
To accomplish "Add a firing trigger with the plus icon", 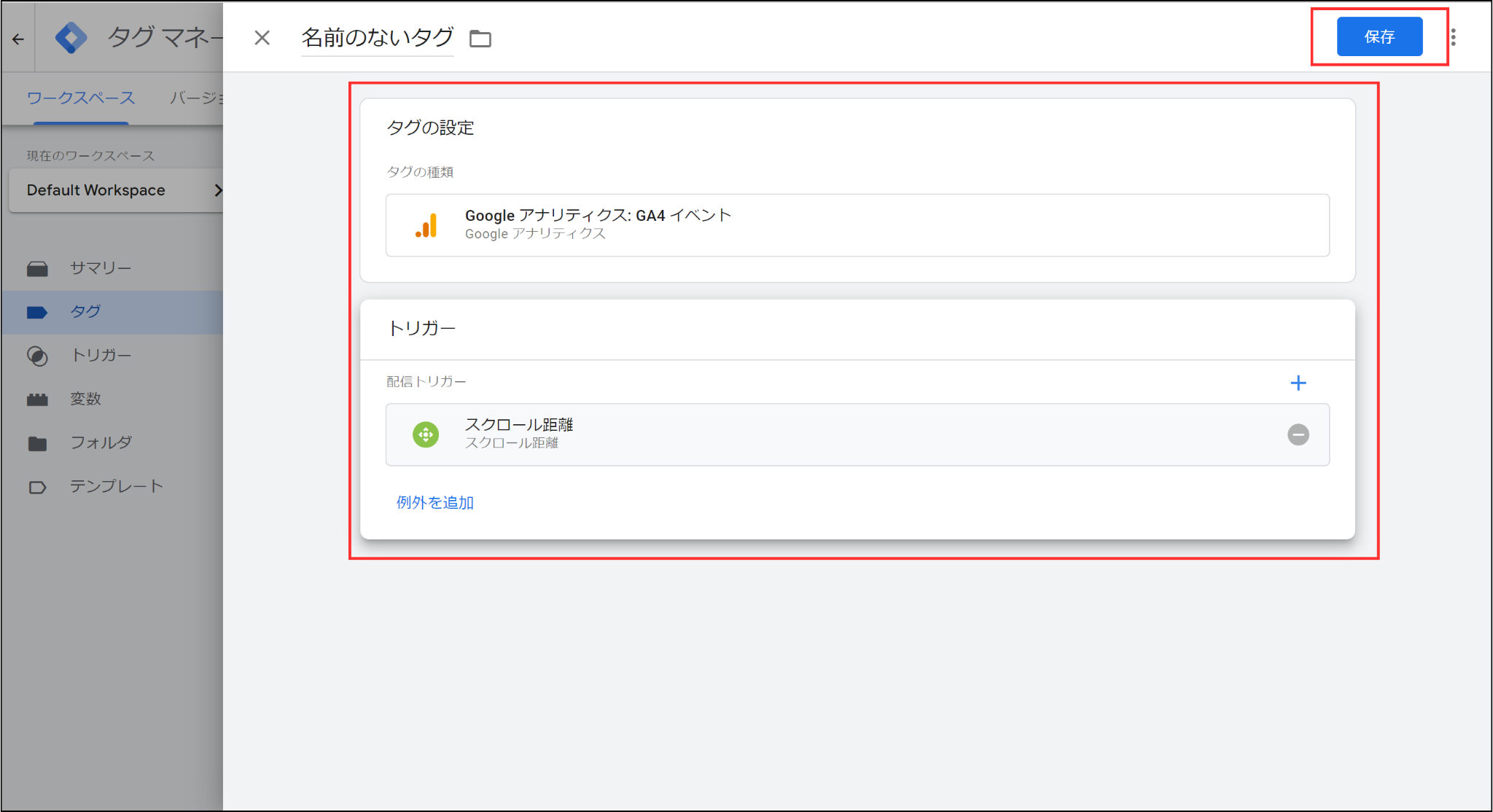I will point(1298,383).
